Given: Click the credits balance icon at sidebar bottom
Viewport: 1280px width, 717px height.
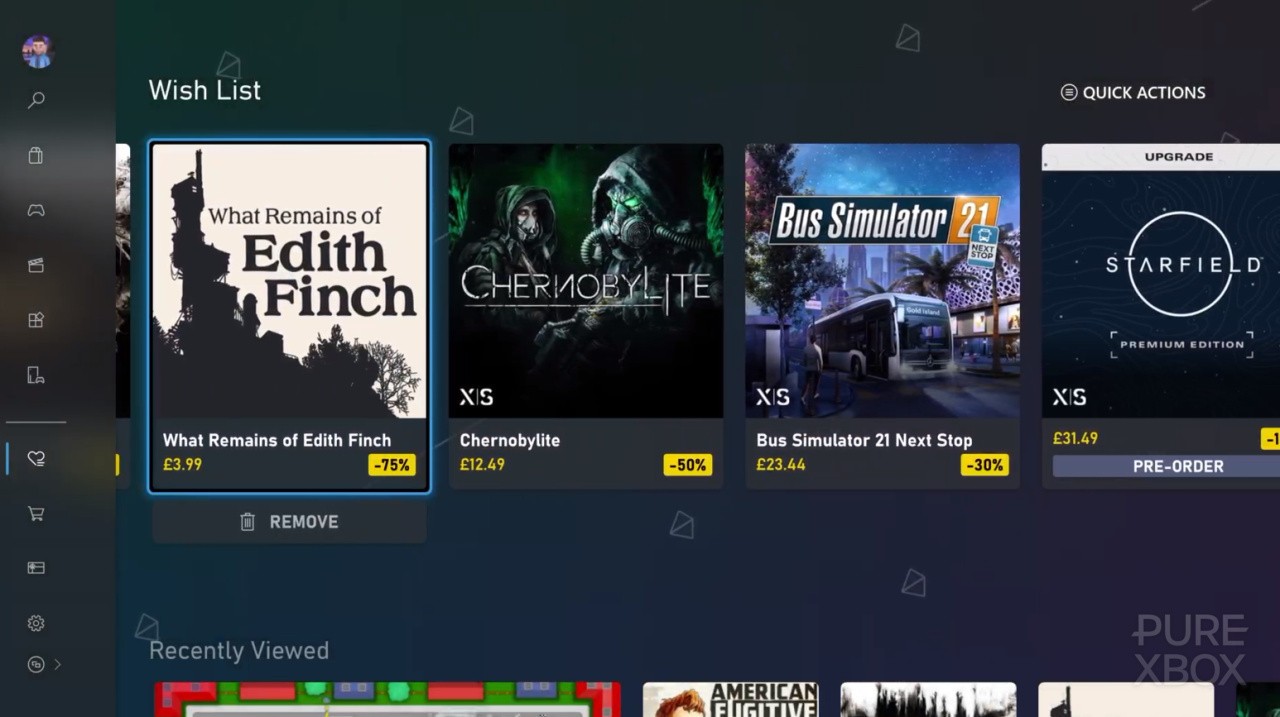Looking at the screenshot, I should coord(36,663).
